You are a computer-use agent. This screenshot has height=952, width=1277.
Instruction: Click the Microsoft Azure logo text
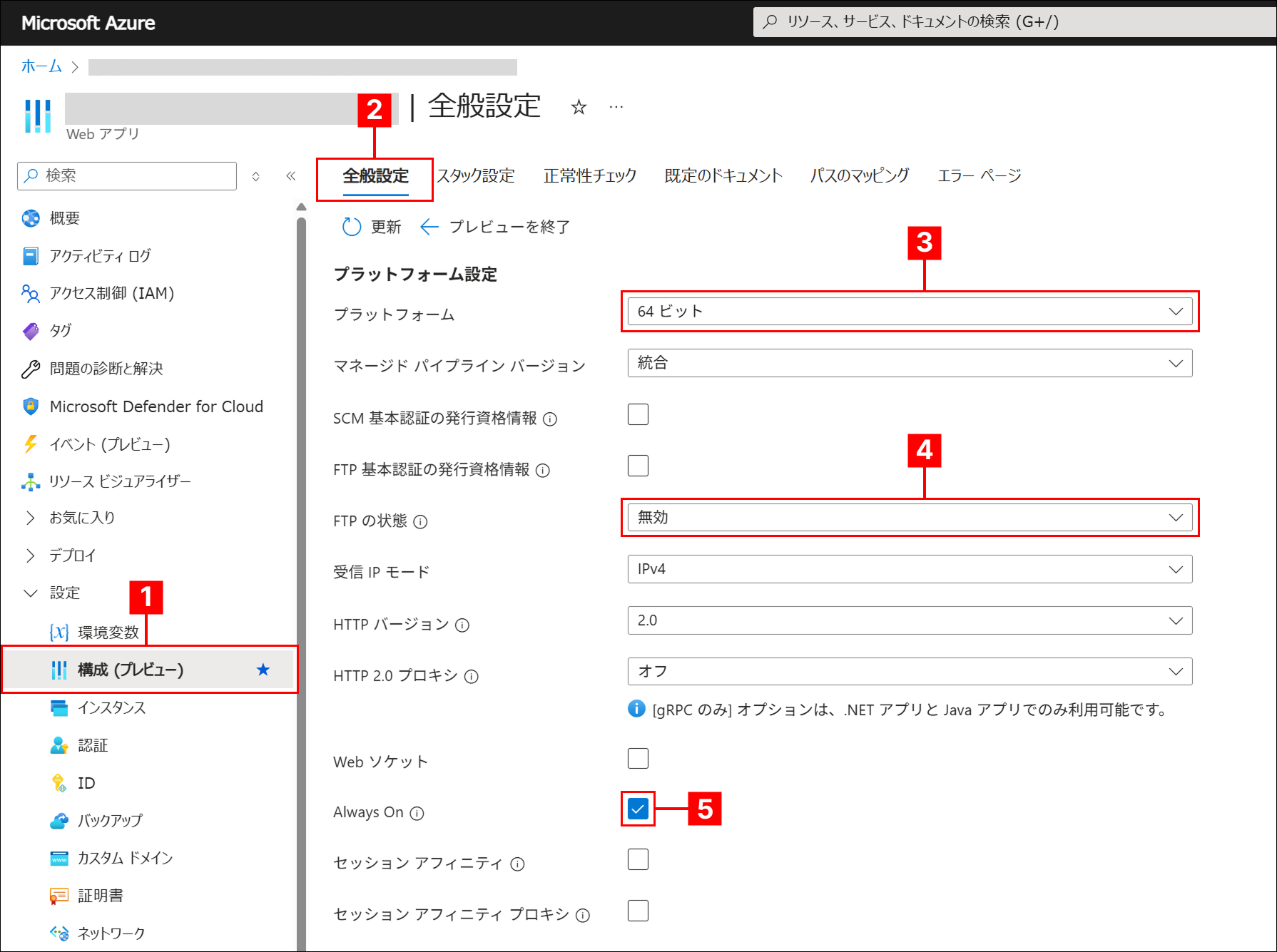tap(88, 23)
